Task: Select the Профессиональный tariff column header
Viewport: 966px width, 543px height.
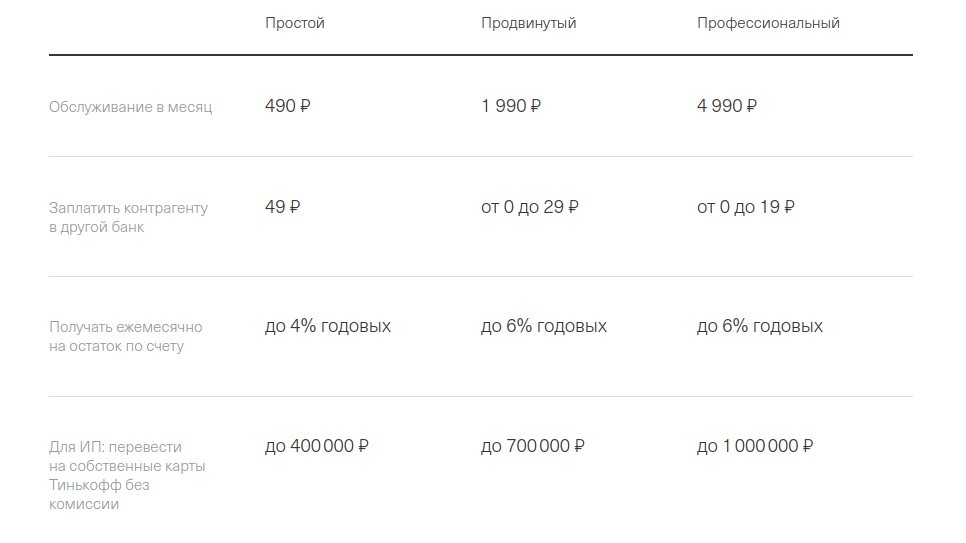Action: [768, 23]
